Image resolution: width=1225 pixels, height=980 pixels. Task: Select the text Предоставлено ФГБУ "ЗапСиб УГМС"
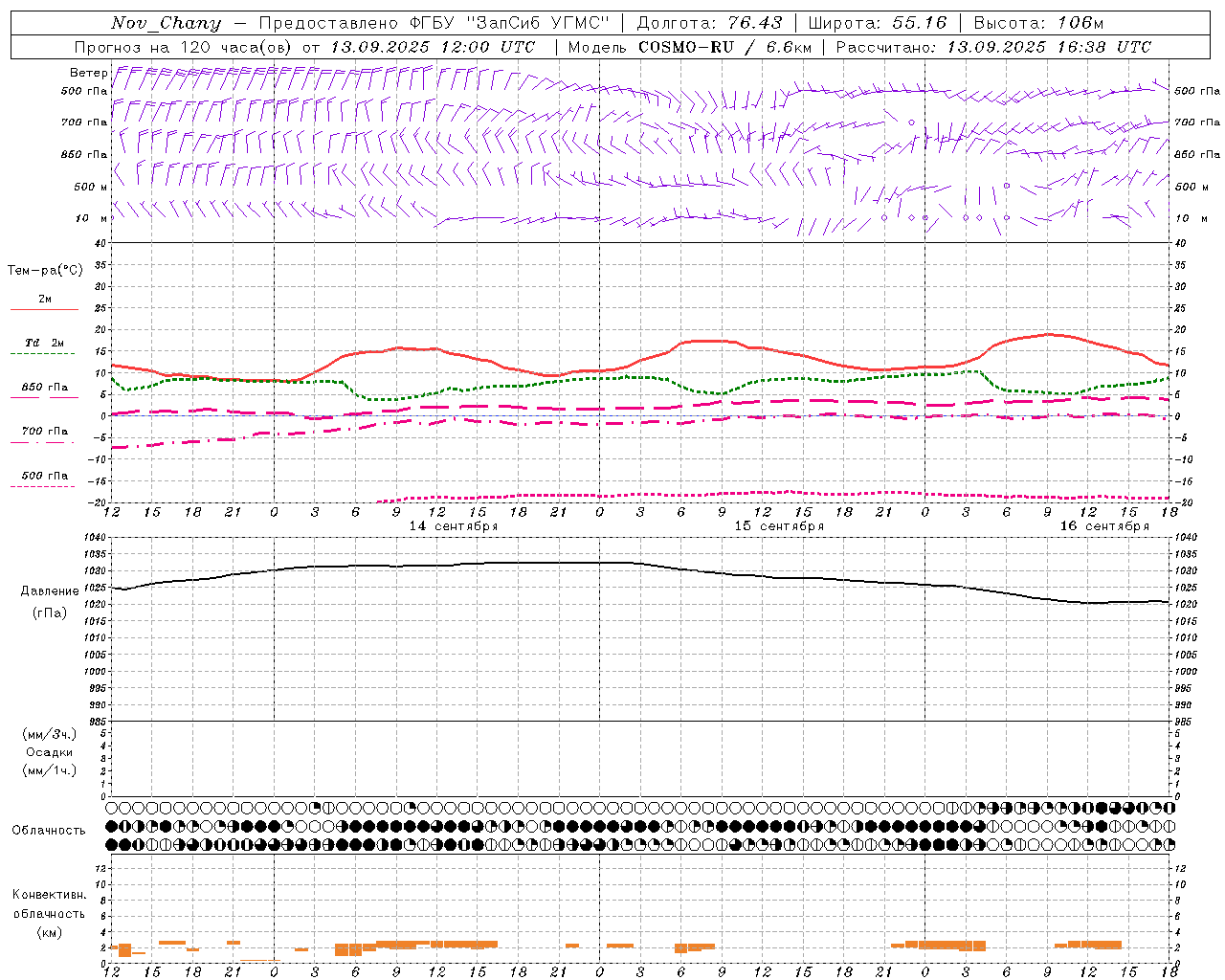click(434, 23)
